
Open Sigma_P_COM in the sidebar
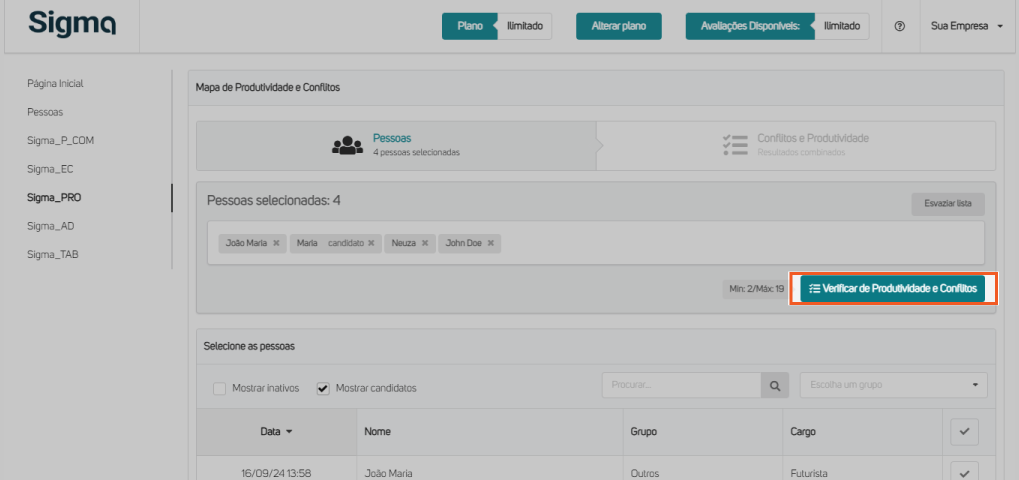[x=60, y=140]
